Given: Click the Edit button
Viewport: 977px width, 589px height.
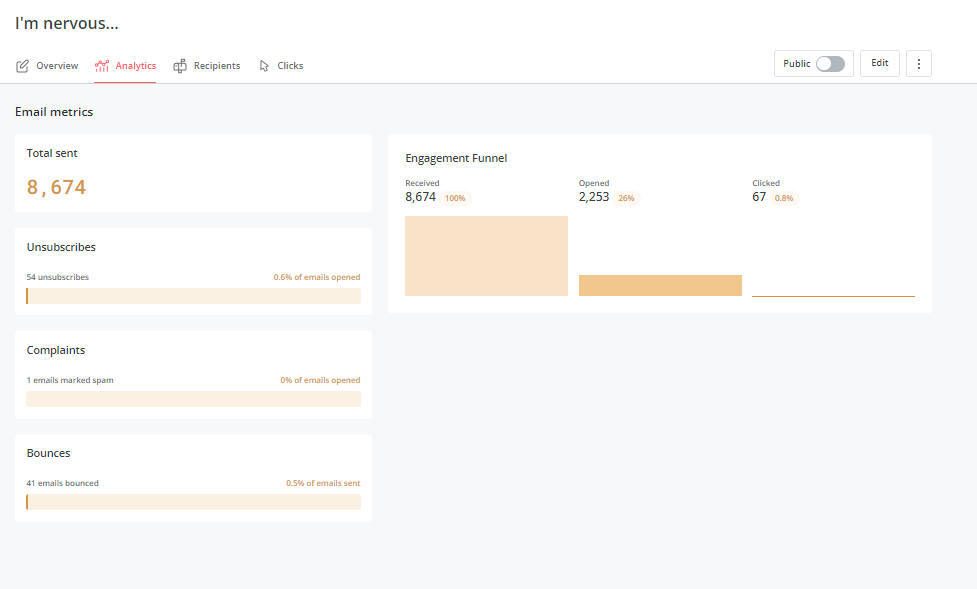Looking at the screenshot, I should pos(879,62).
